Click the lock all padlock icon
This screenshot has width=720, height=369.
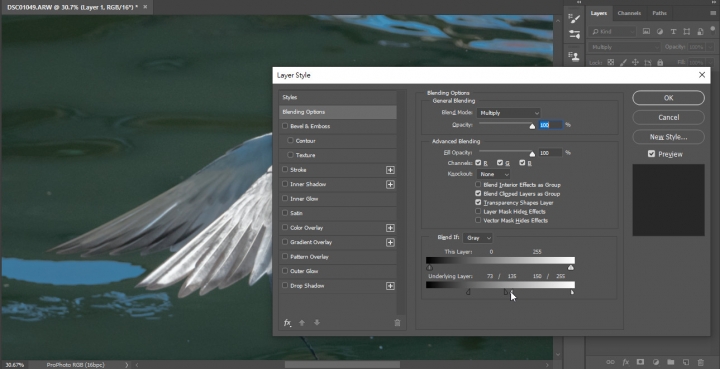660,62
